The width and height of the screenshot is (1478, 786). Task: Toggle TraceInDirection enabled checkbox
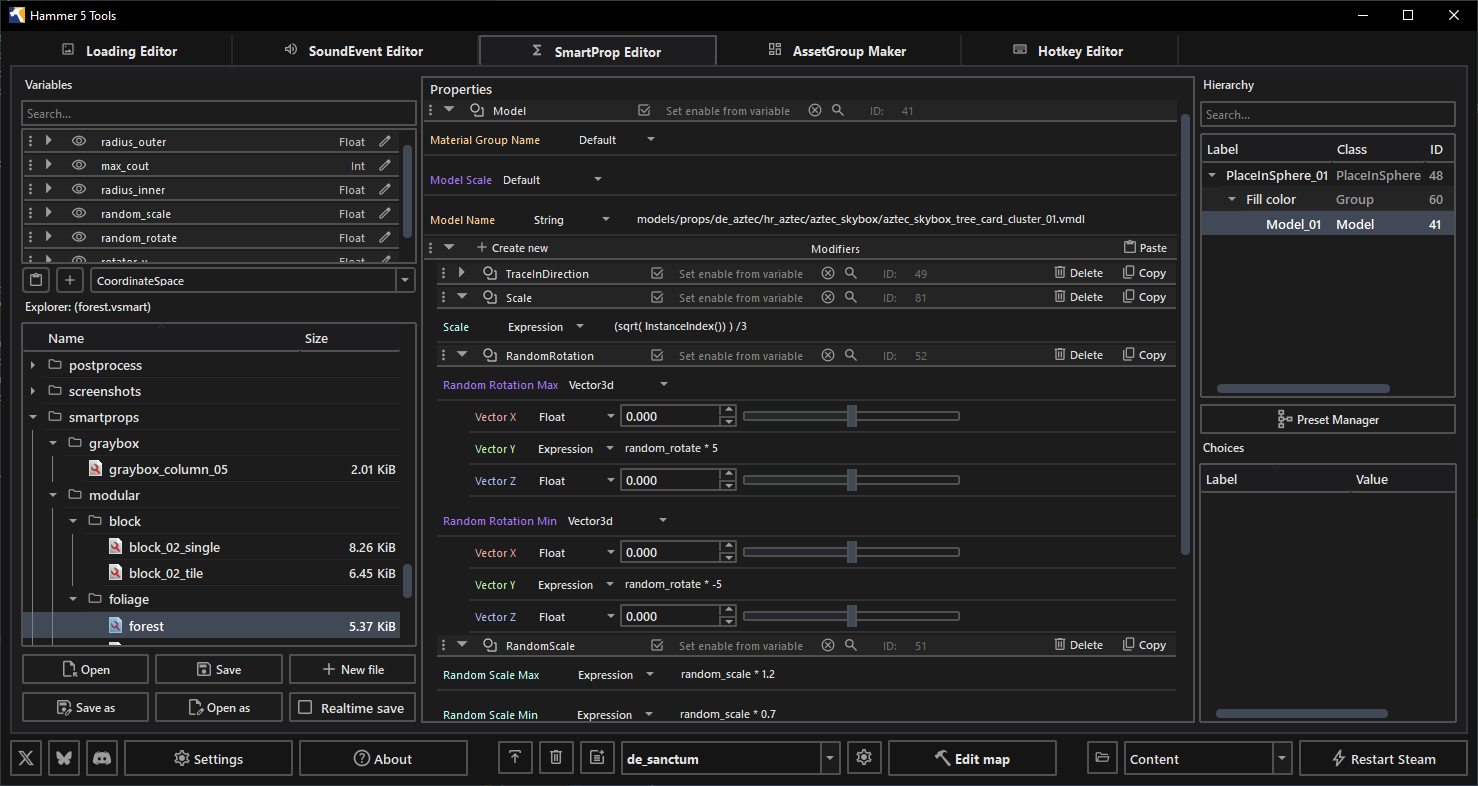click(x=657, y=273)
